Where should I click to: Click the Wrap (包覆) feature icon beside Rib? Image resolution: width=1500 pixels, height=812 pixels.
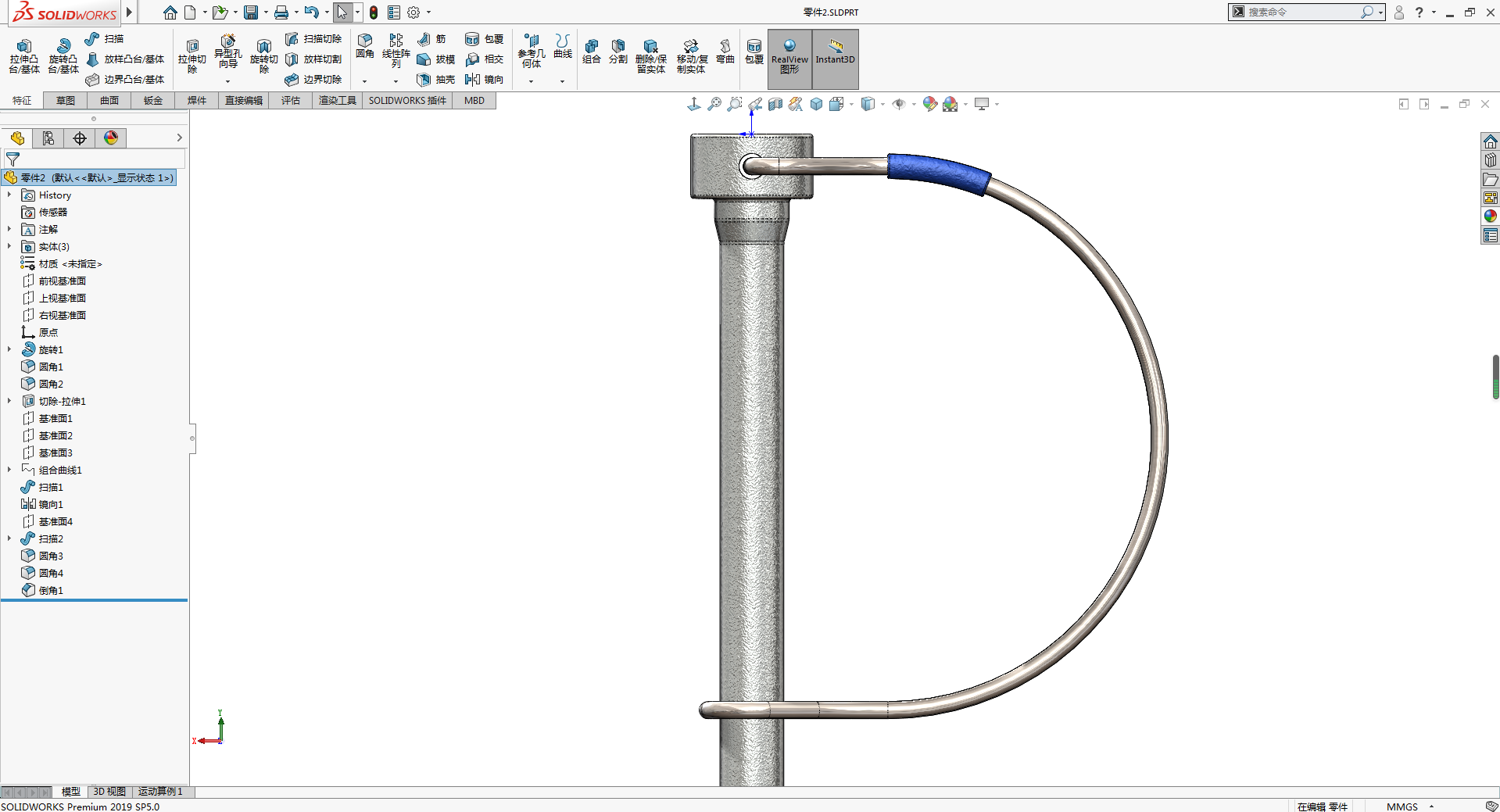point(485,38)
